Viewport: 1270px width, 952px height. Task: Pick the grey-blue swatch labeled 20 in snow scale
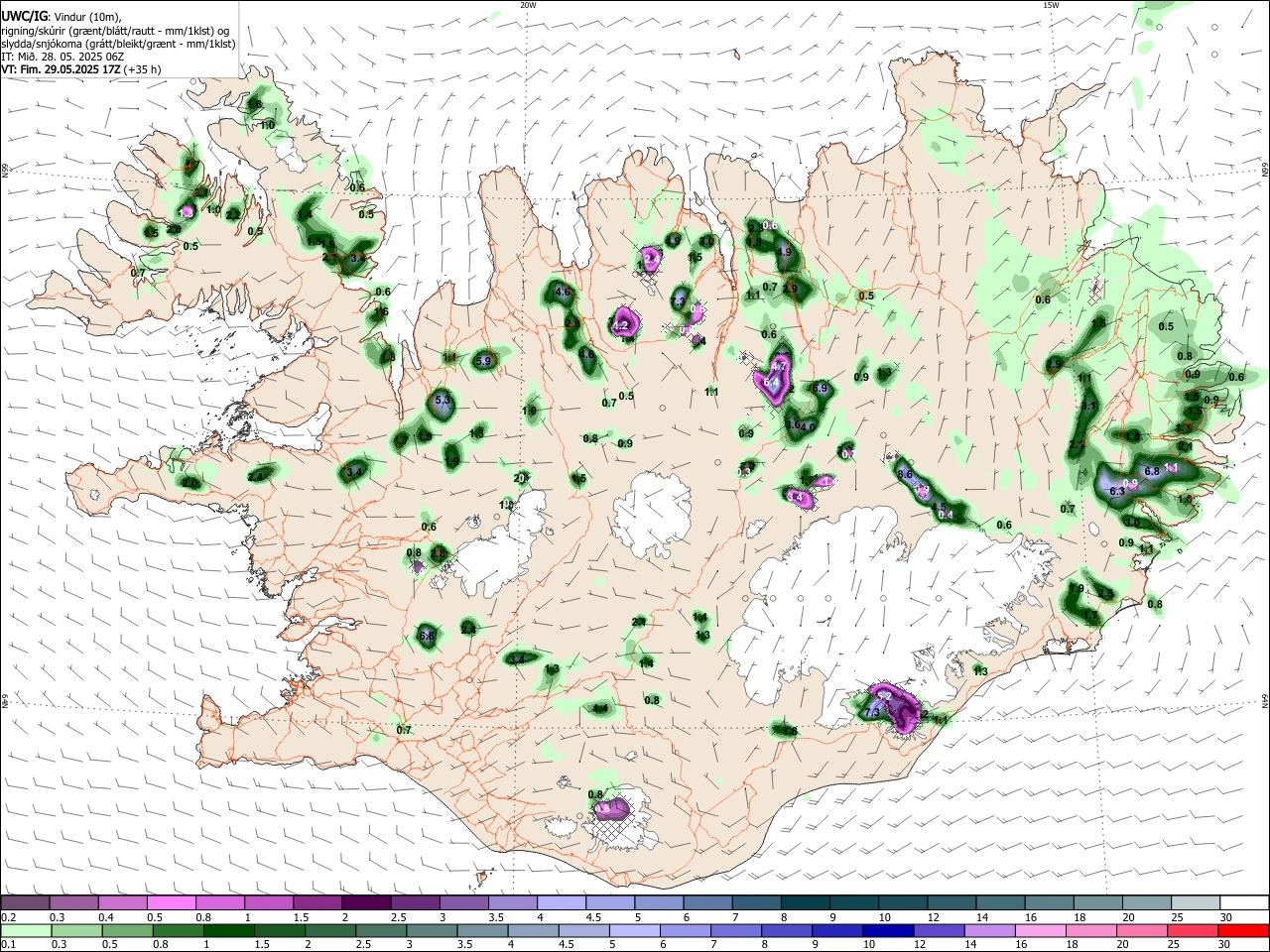1147,903
